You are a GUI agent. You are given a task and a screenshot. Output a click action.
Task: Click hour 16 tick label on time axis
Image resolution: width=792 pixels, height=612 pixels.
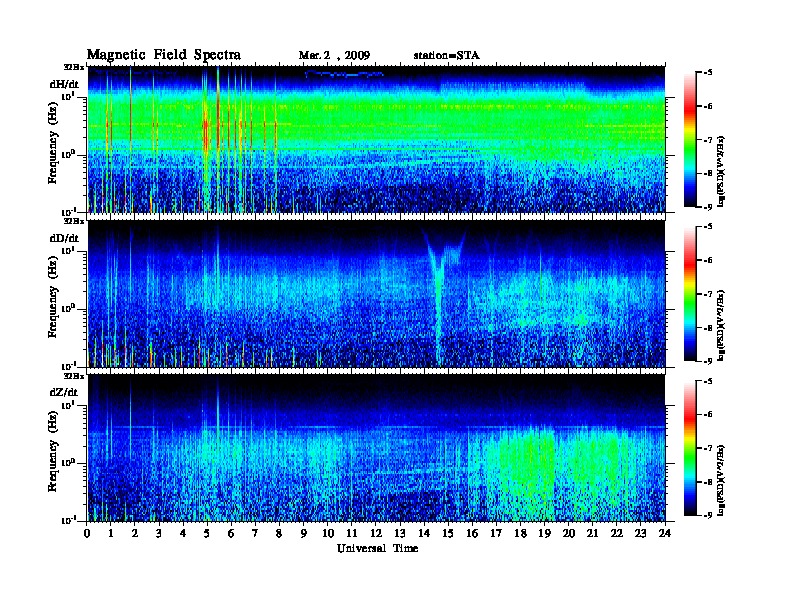[472, 533]
